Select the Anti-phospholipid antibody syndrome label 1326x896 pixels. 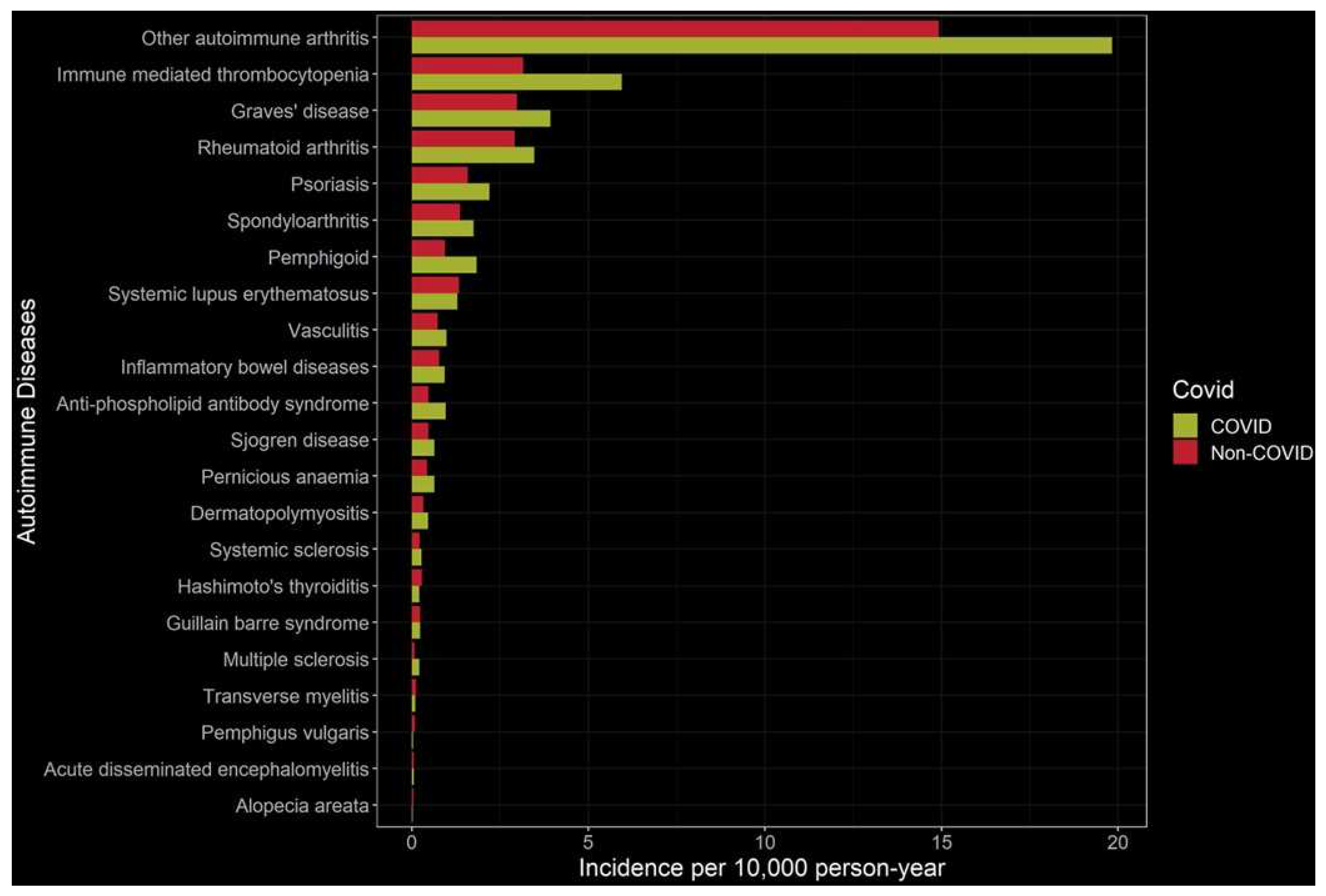click(212, 404)
